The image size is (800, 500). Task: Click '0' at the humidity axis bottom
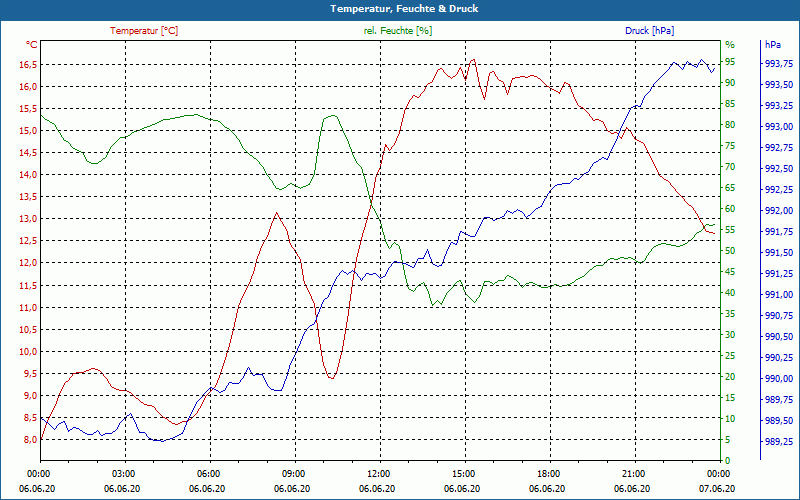pos(728,461)
